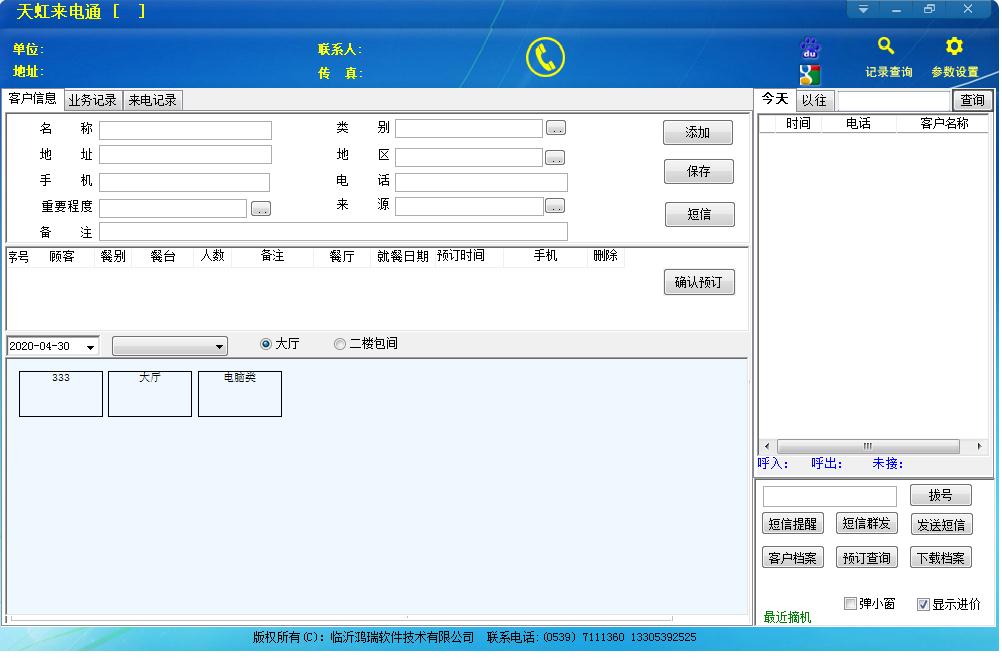The width and height of the screenshot is (1002, 658).
Task: Click the 查询 button
Action: [x=973, y=100]
